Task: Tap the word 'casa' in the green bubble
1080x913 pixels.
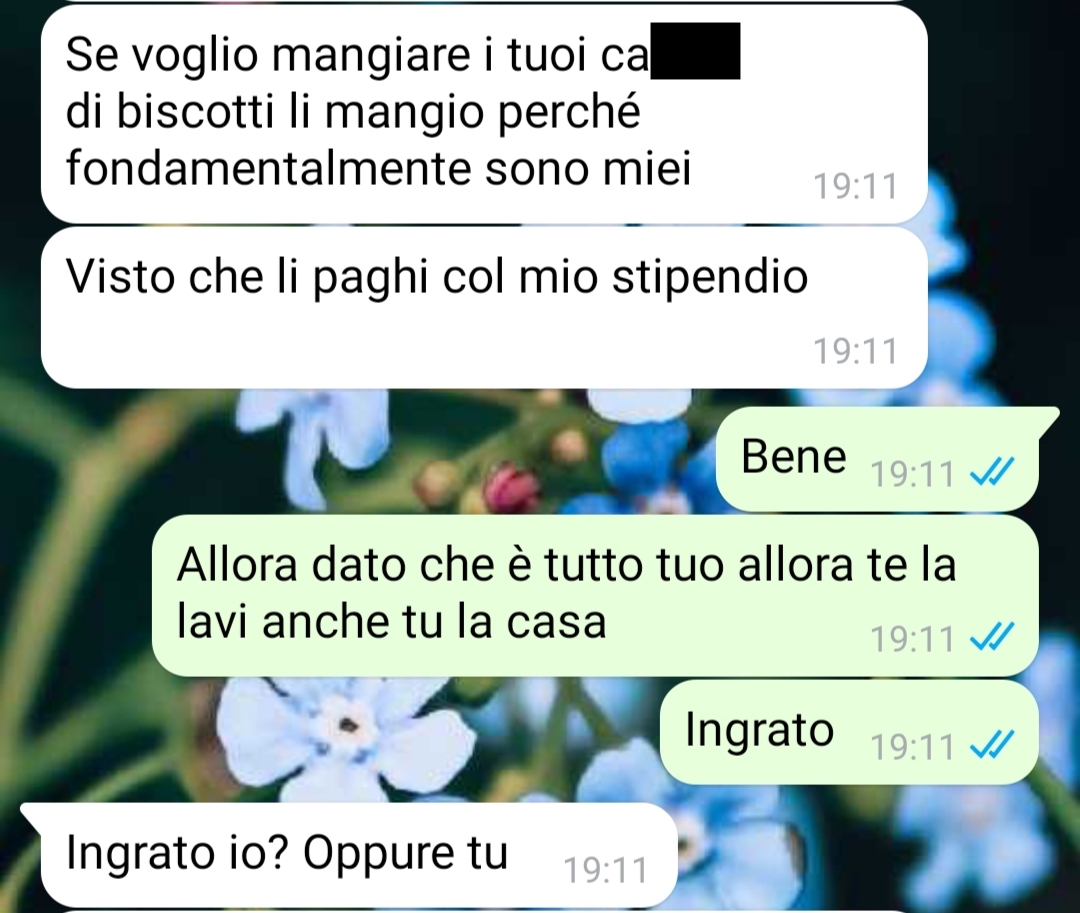Action: pos(557,622)
